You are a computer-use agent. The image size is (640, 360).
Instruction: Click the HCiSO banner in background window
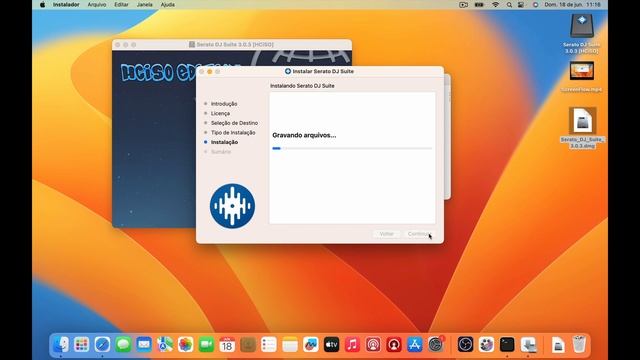click(159, 72)
